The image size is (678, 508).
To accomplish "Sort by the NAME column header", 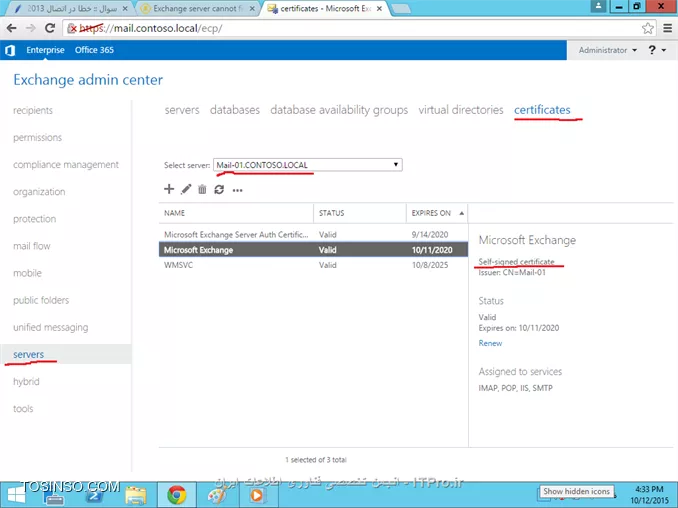I will click(x=236, y=213).
